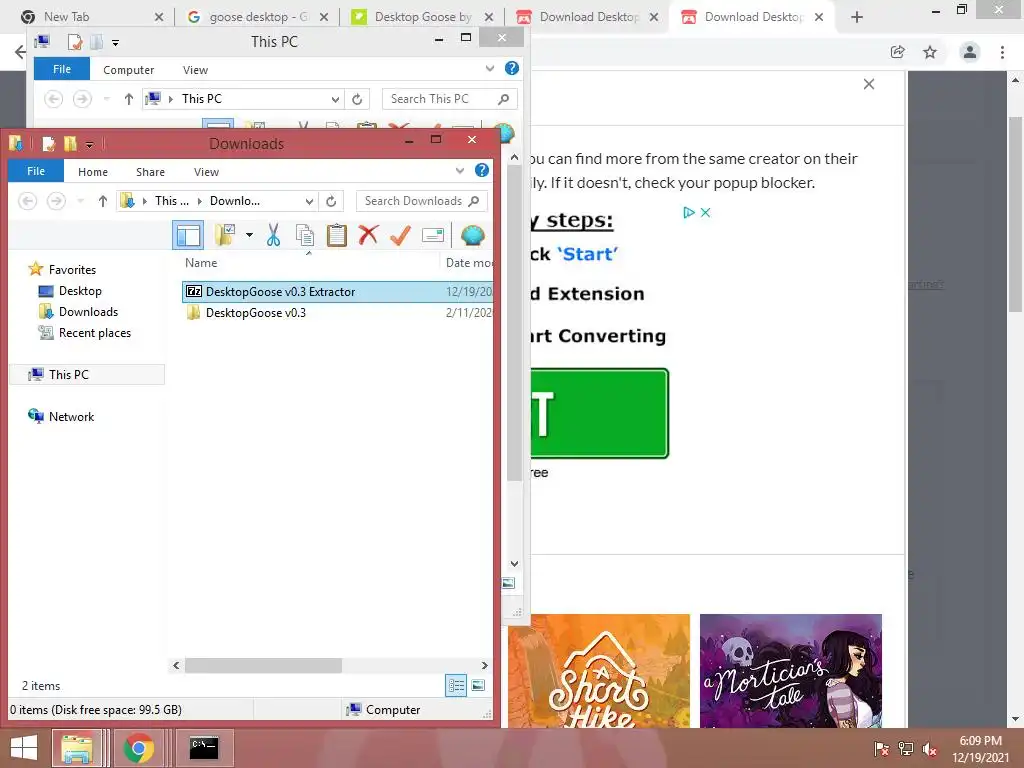Select DesktopGoose v0.3 Extractor file
The height and width of the screenshot is (768, 1024).
click(x=337, y=292)
